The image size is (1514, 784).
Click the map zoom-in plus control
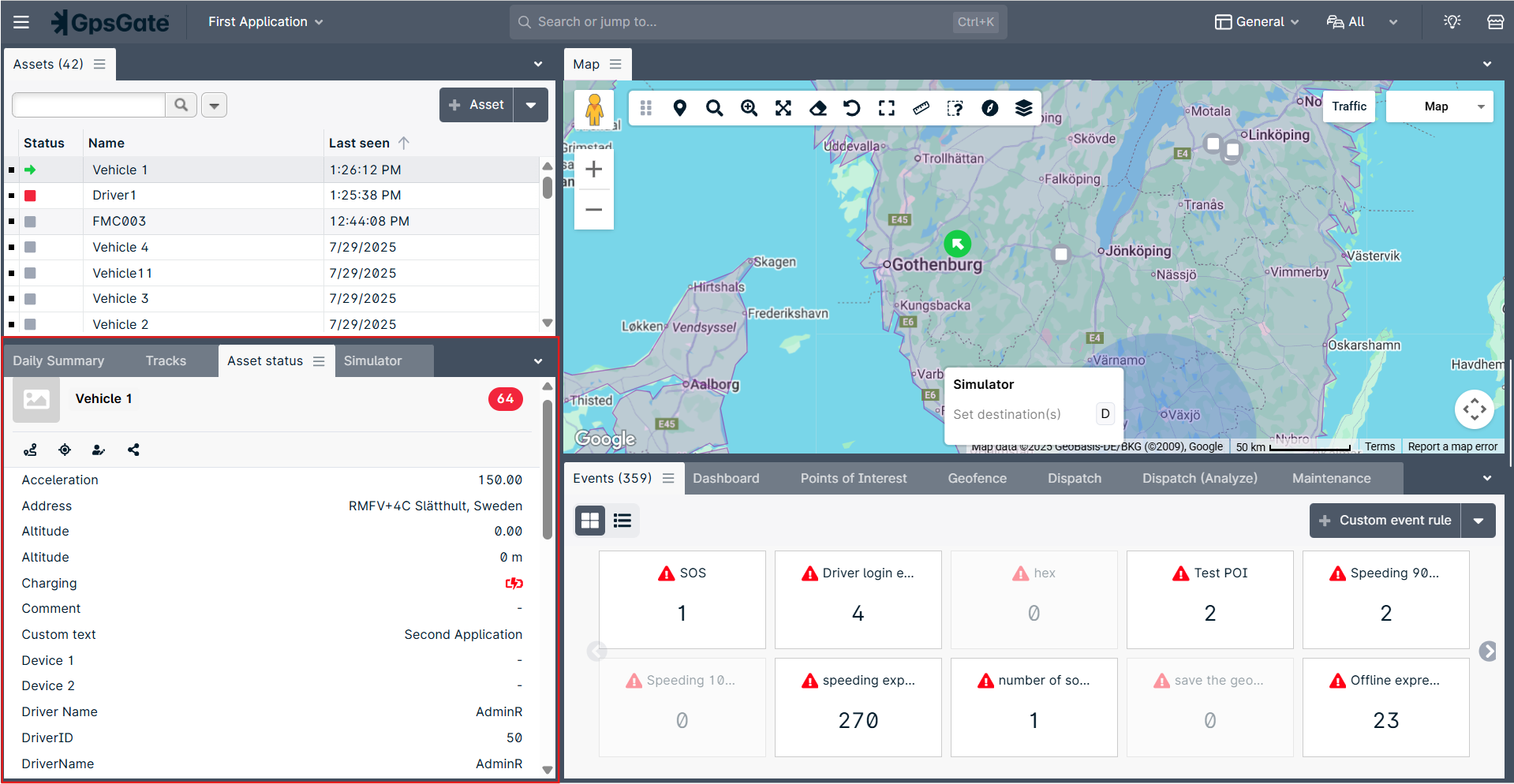click(593, 168)
